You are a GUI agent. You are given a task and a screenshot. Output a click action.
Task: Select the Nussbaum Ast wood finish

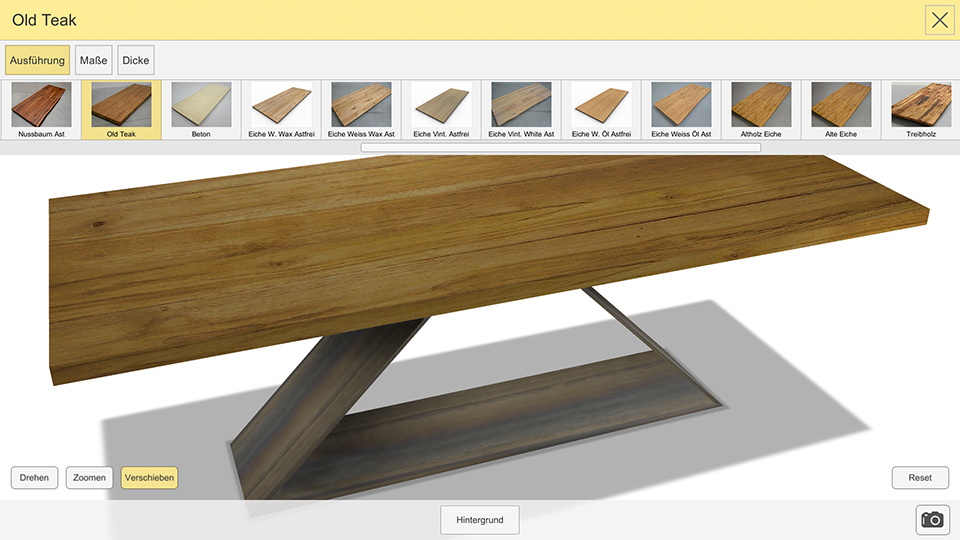click(41, 109)
